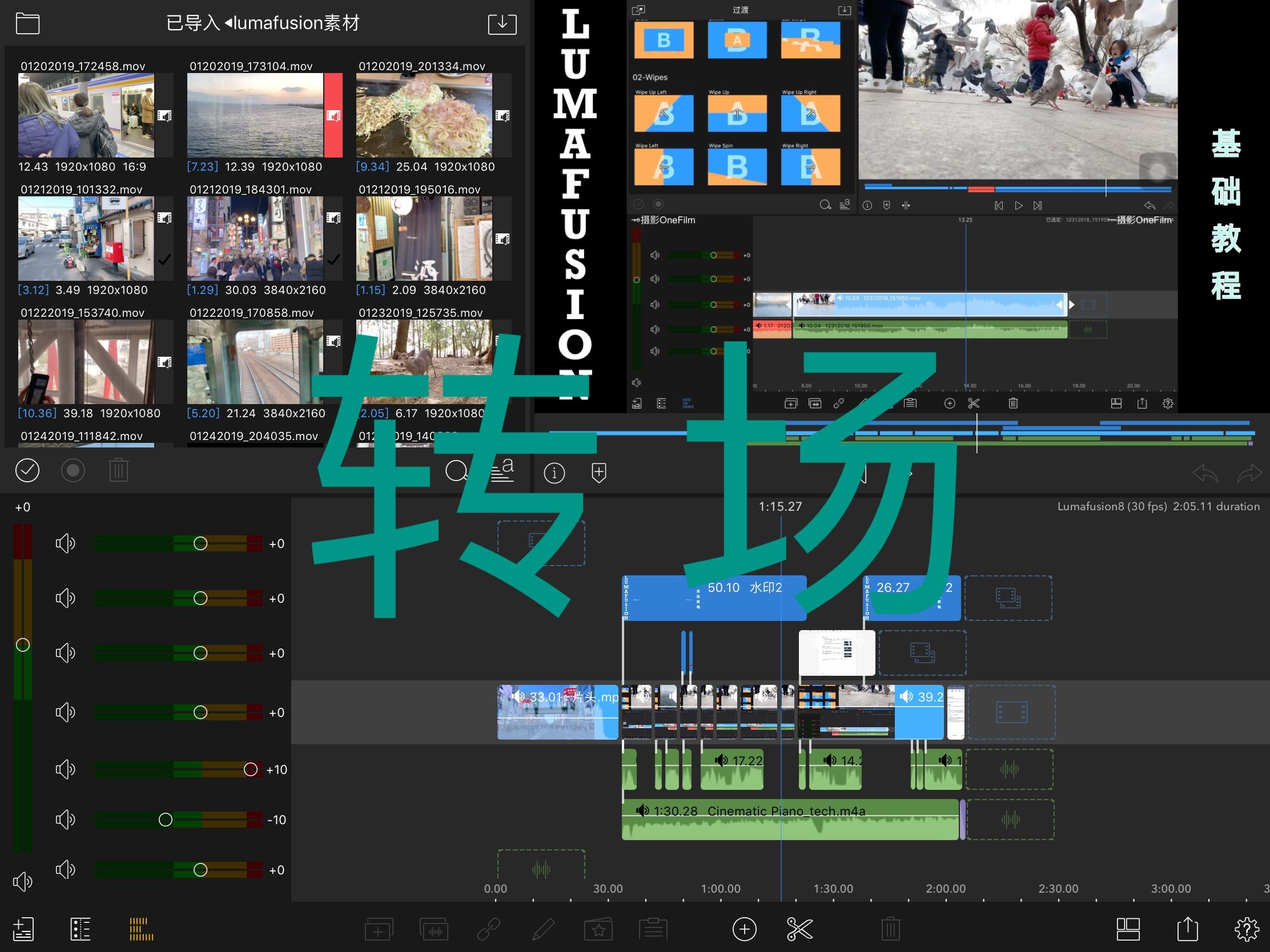Click the checkmark select icon below library

27,470
